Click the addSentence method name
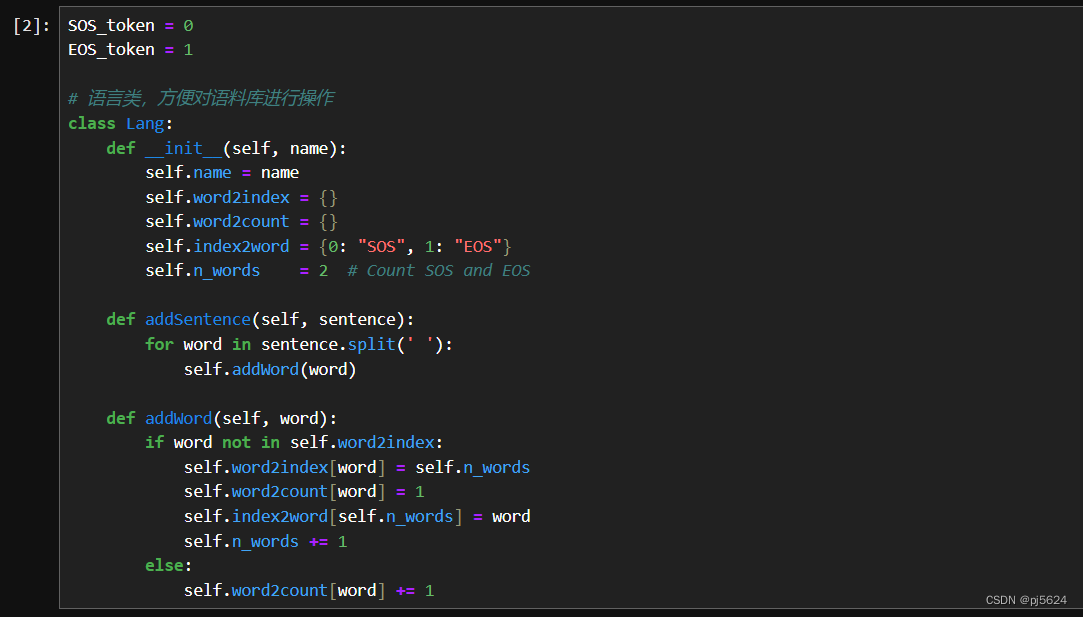Viewport: 1083px width, 617px height. click(x=197, y=319)
